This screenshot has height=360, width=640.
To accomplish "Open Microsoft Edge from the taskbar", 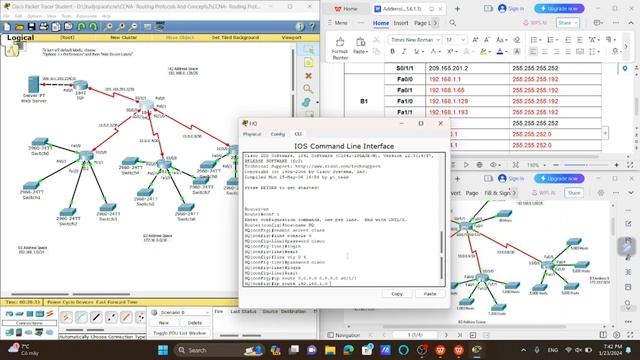I will pyautogui.click(x=348, y=350).
